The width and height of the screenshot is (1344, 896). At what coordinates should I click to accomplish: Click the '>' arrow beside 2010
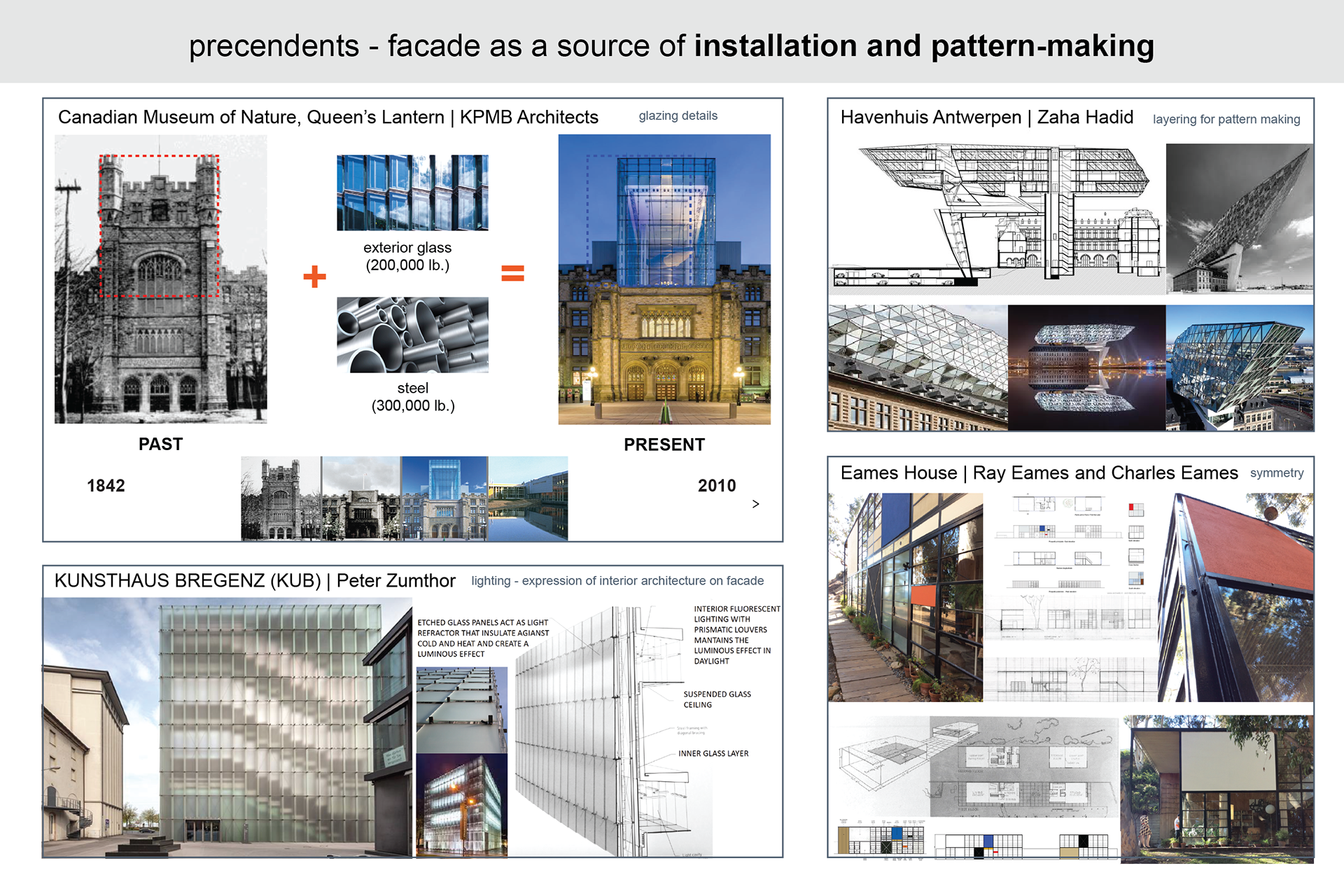click(755, 504)
